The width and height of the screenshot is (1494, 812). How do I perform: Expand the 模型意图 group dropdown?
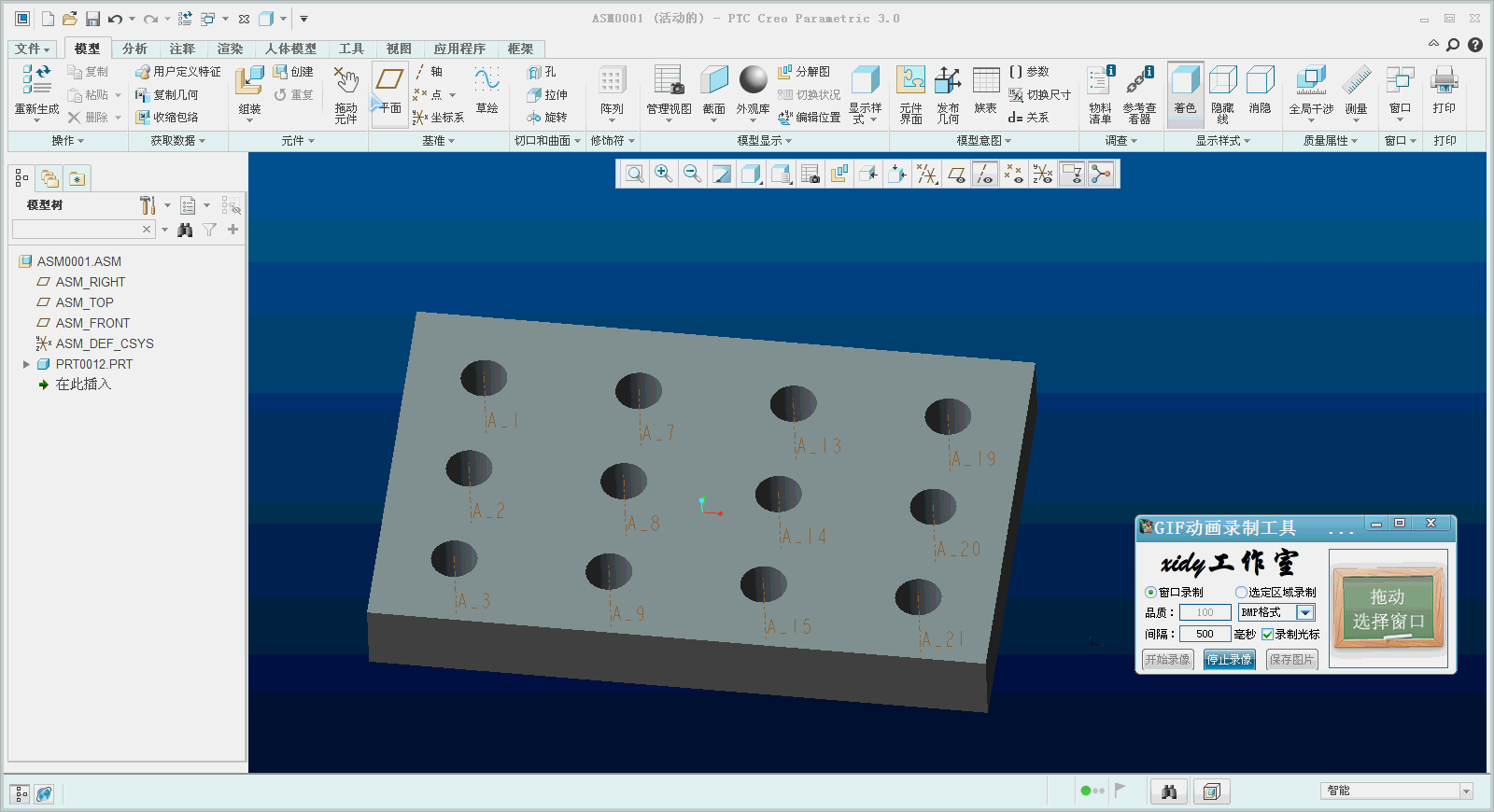click(983, 141)
